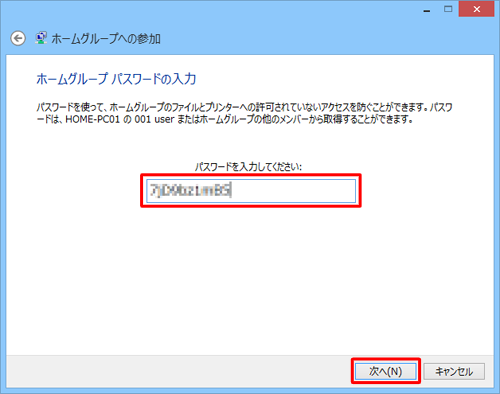Image resolution: width=500 pixels, height=394 pixels.
Task: Click the description text mentioning HOME-PC01
Action: coord(244,113)
